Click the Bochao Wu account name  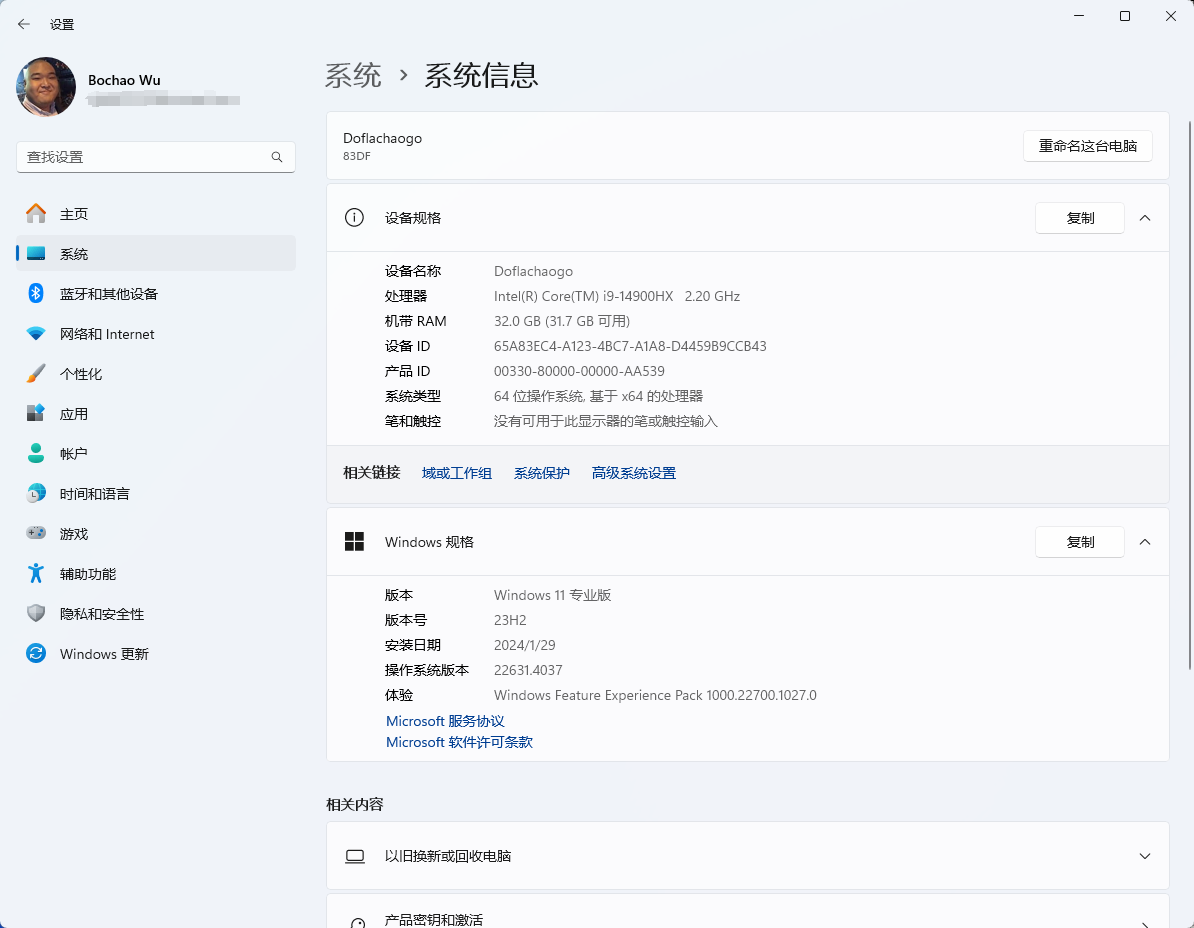tap(124, 80)
